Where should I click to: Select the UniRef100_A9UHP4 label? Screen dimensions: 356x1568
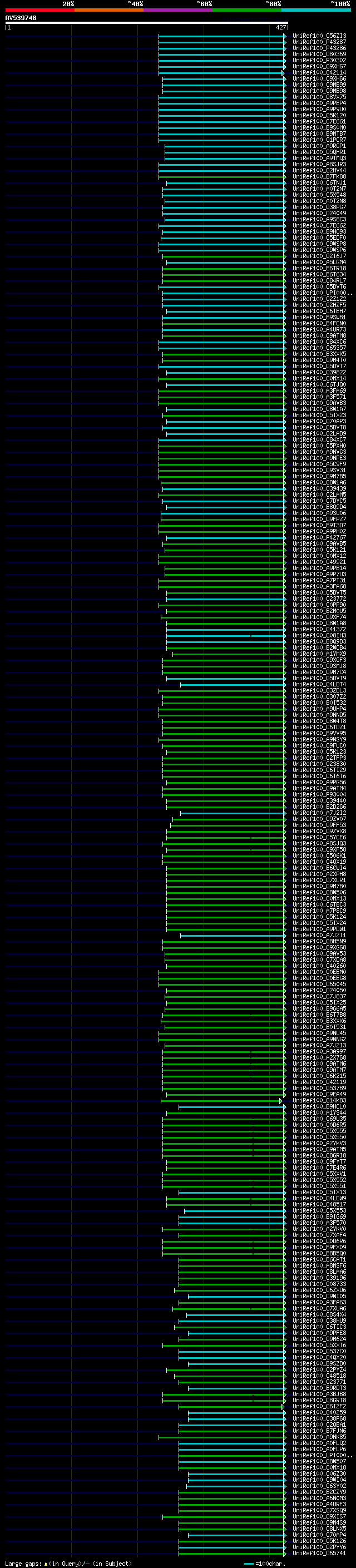coord(319,709)
